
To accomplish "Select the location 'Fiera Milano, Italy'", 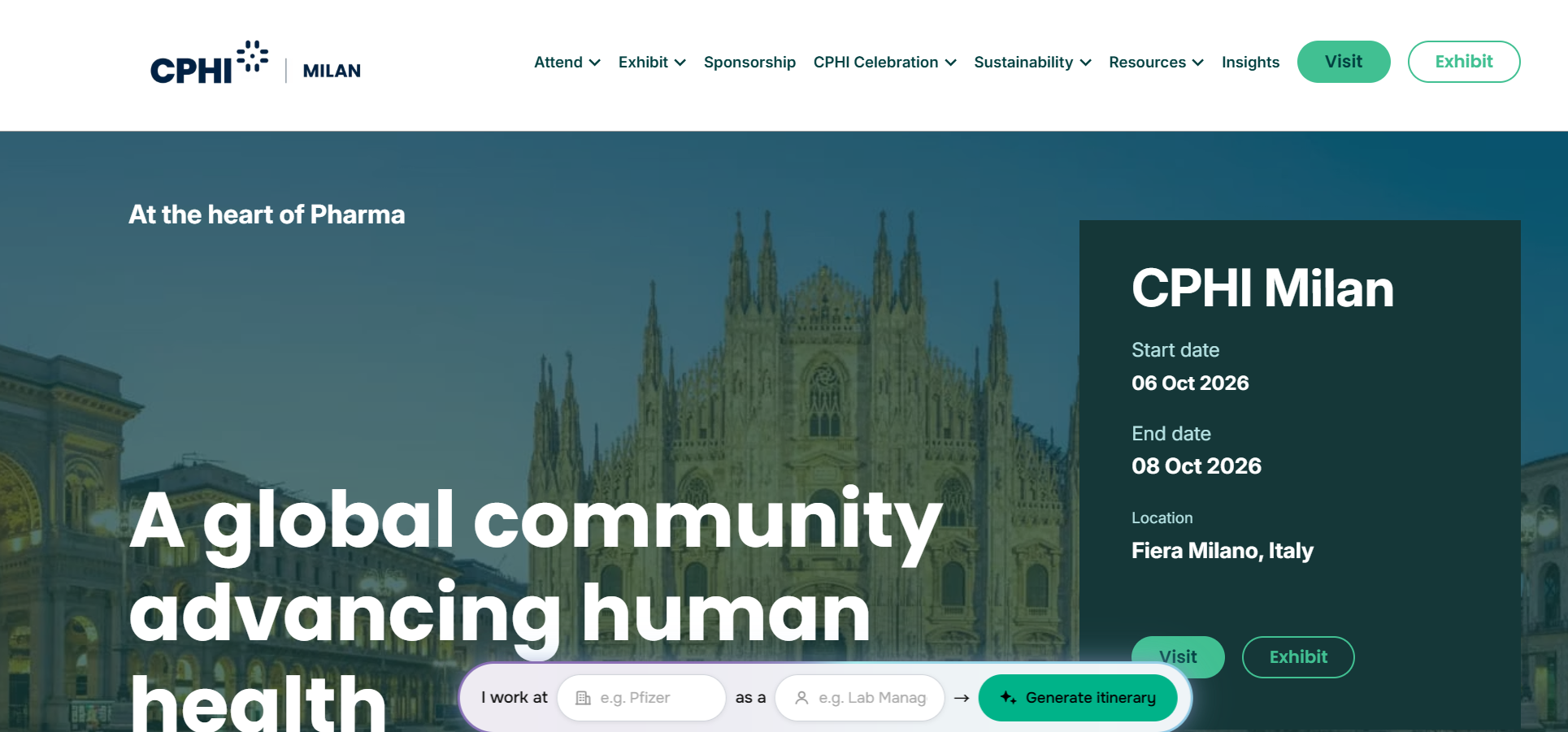I will point(1223,551).
